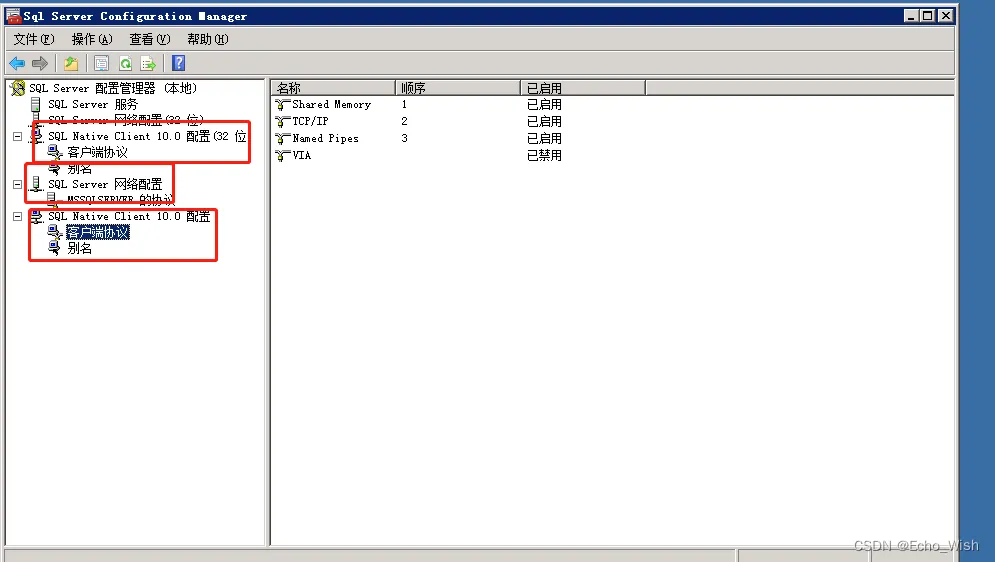Open the 文件(F) menu
The height and width of the screenshot is (562, 995).
[x=34, y=39]
